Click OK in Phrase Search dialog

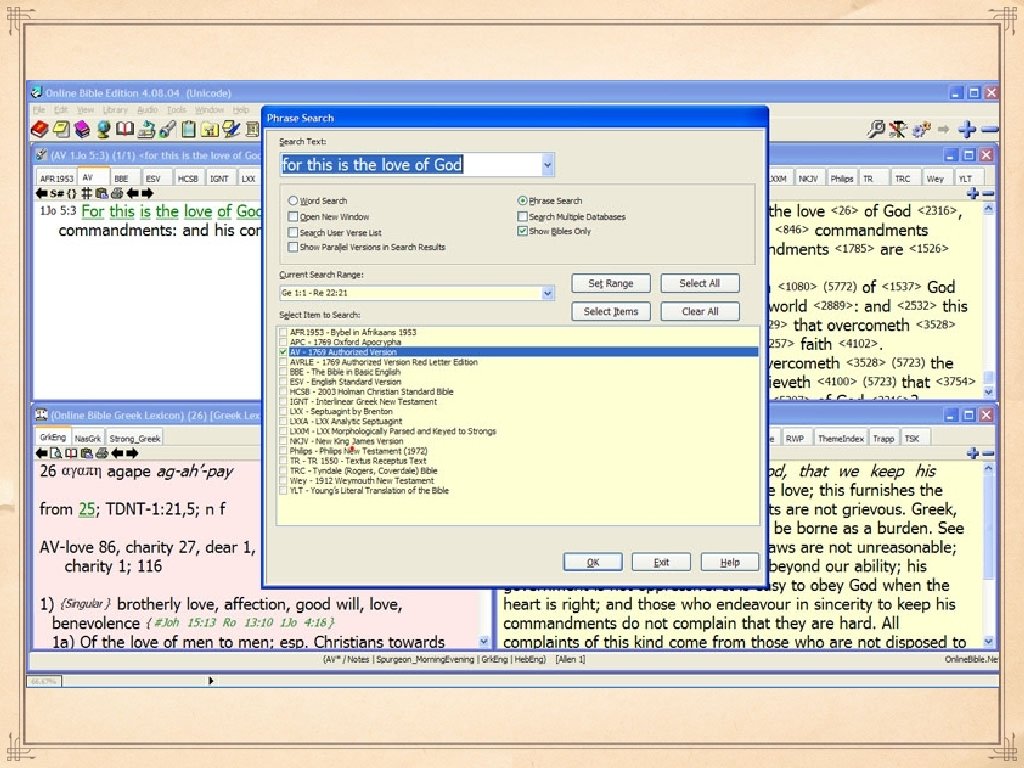click(593, 562)
